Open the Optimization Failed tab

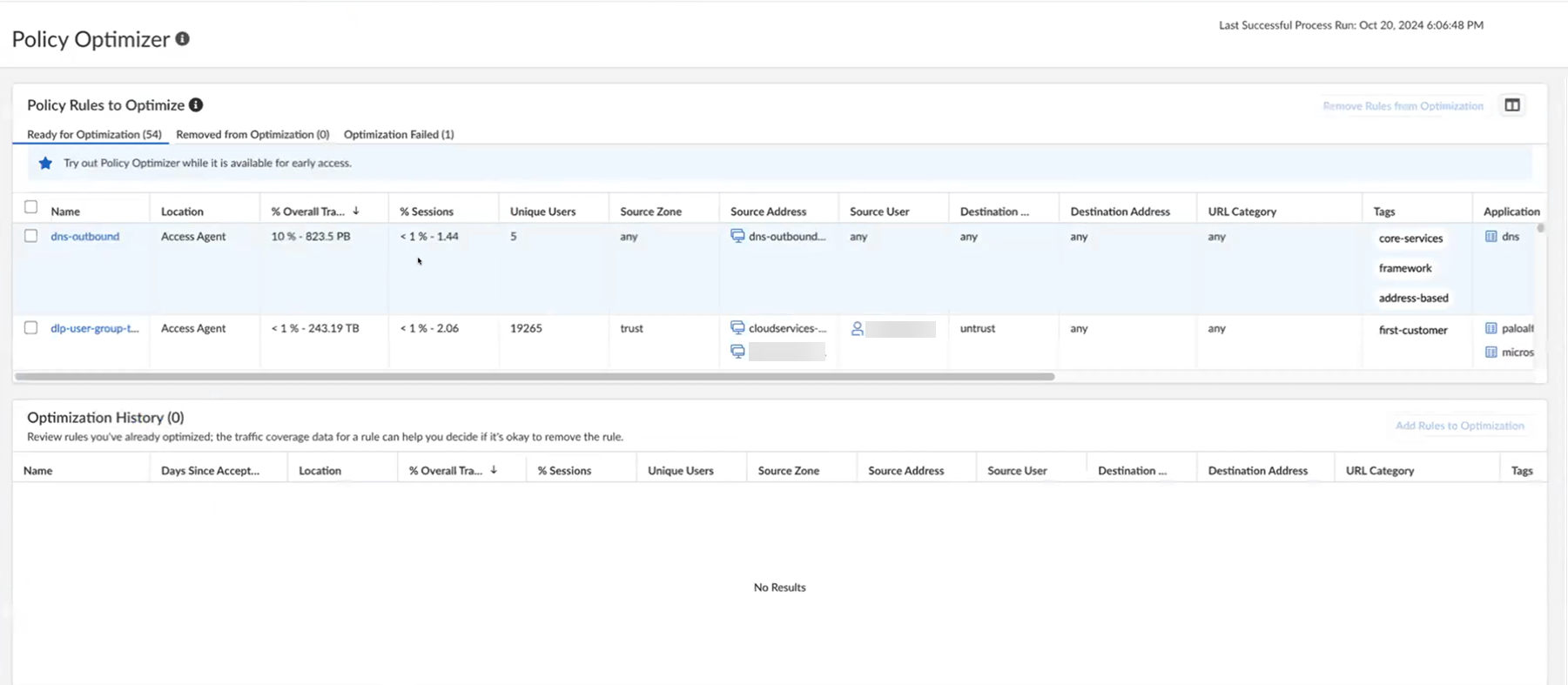(399, 134)
